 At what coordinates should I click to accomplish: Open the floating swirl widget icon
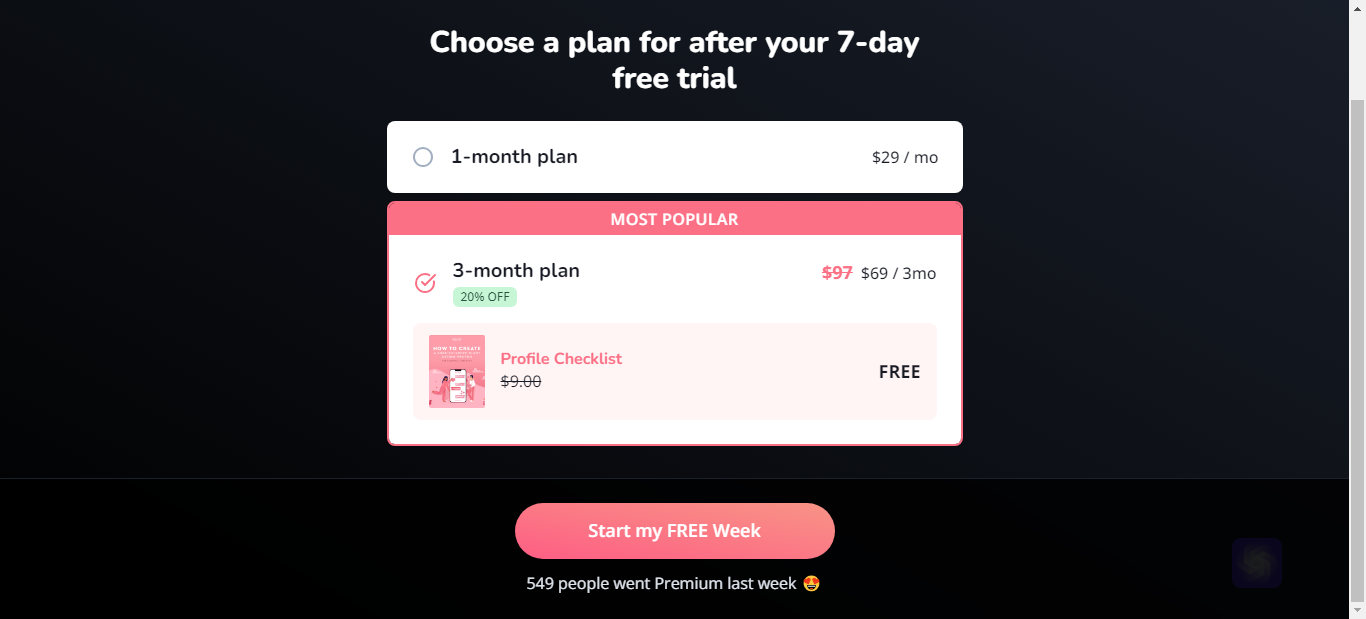tap(1257, 563)
